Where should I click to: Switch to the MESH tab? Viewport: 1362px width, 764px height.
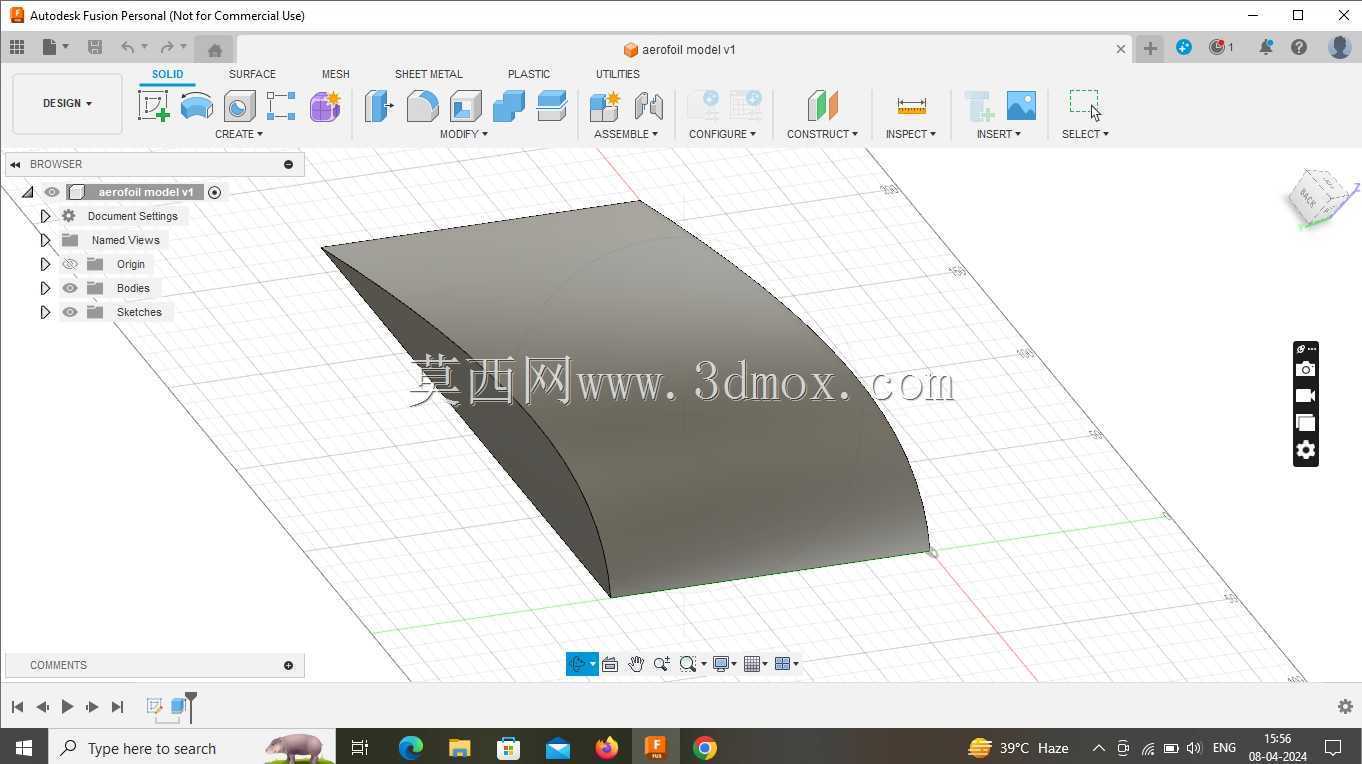336,74
